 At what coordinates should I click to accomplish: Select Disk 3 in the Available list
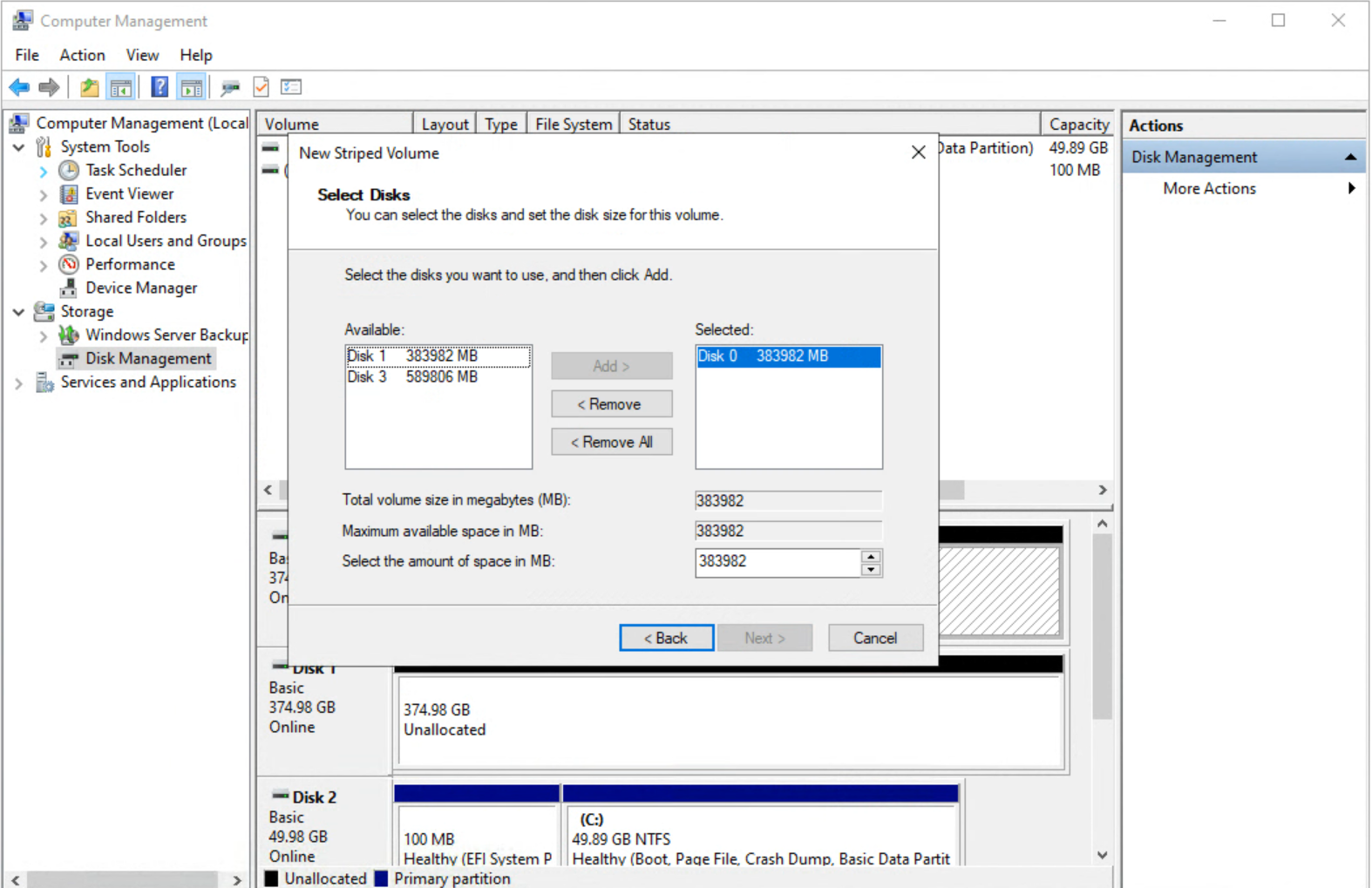point(412,377)
